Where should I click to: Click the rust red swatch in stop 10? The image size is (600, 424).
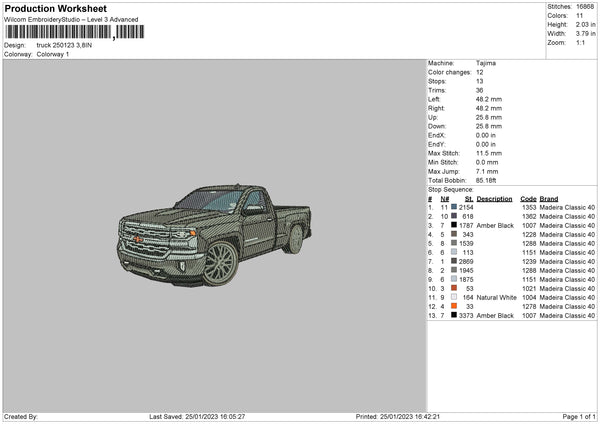coord(455,288)
